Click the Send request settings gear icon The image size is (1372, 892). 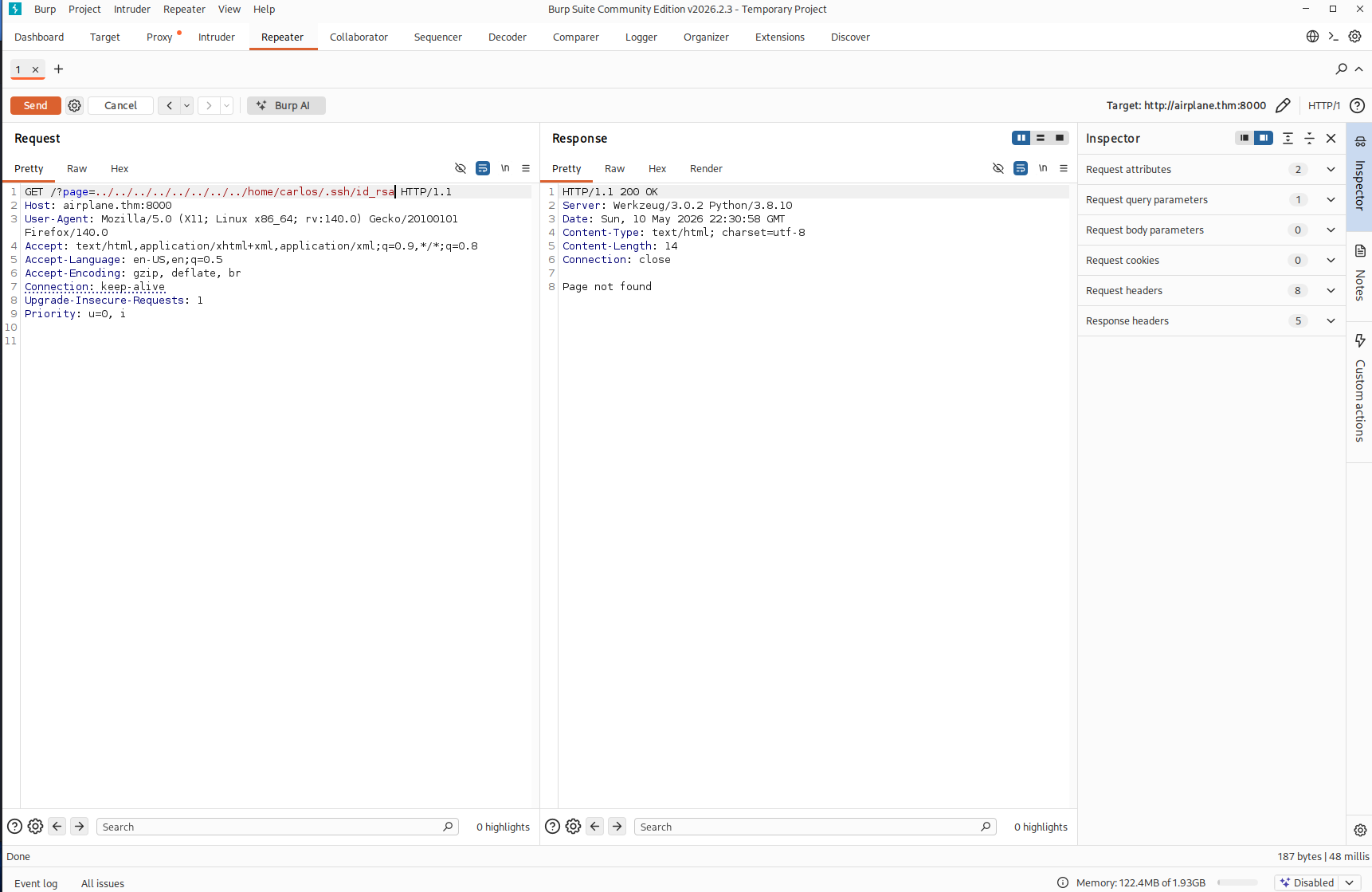click(x=74, y=105)
